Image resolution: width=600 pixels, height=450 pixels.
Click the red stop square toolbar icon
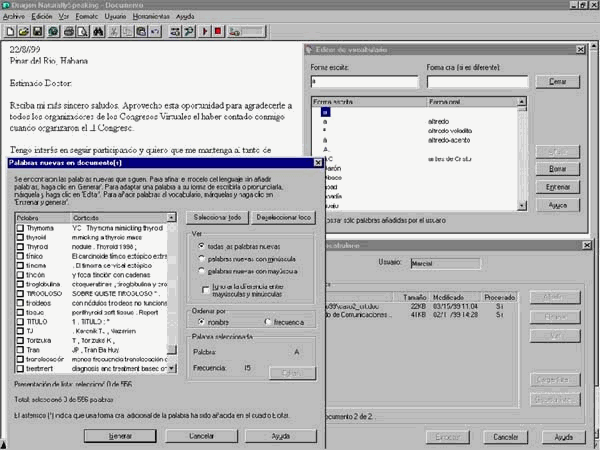pyautogui.click(x=218, y=31)
